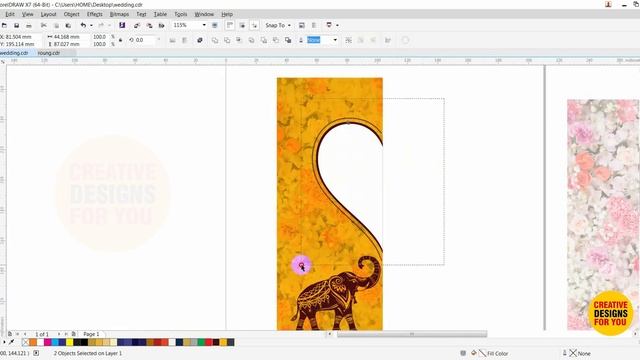Open the Edit menu

(10, 14)
